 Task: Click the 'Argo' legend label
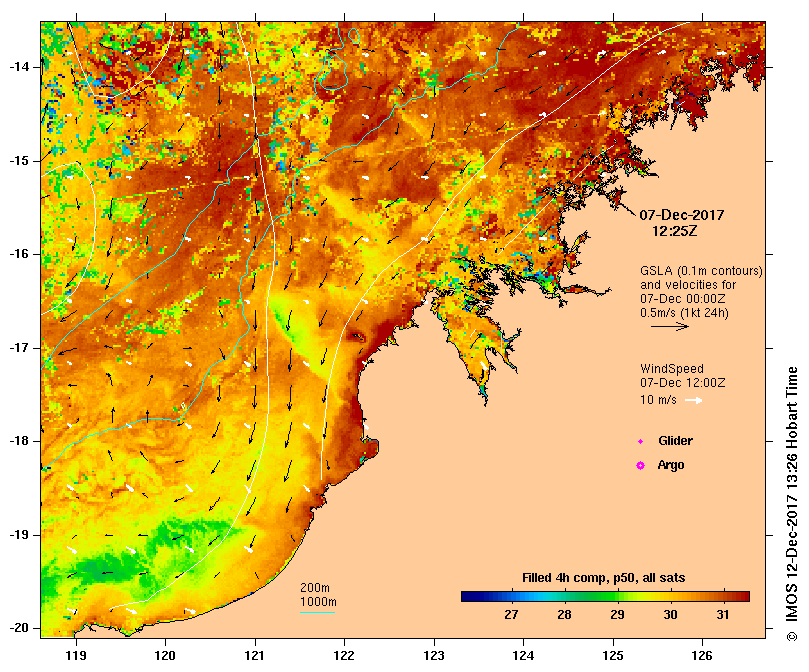click(x=671, y=465)
